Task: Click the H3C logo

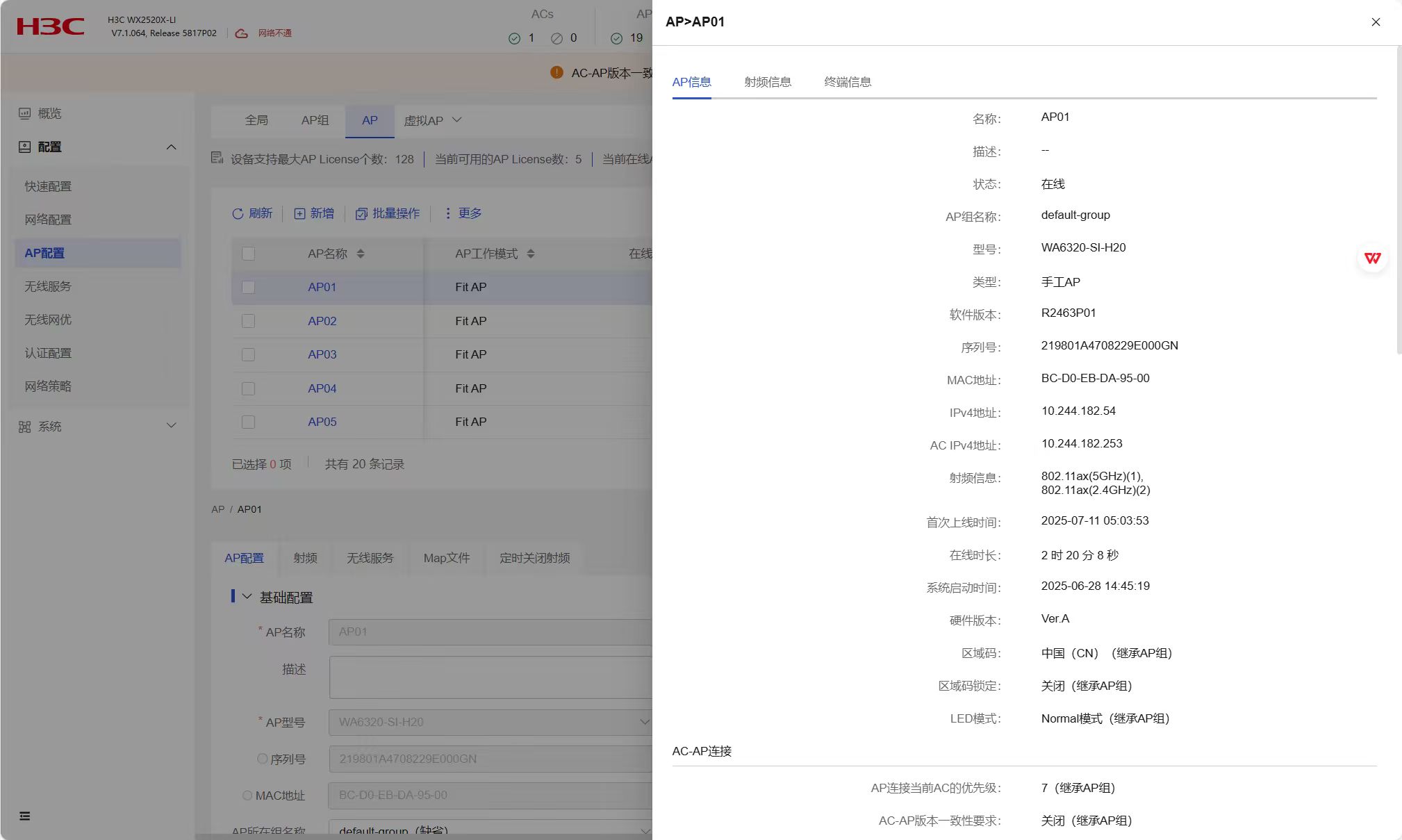Action: point(51,26)
